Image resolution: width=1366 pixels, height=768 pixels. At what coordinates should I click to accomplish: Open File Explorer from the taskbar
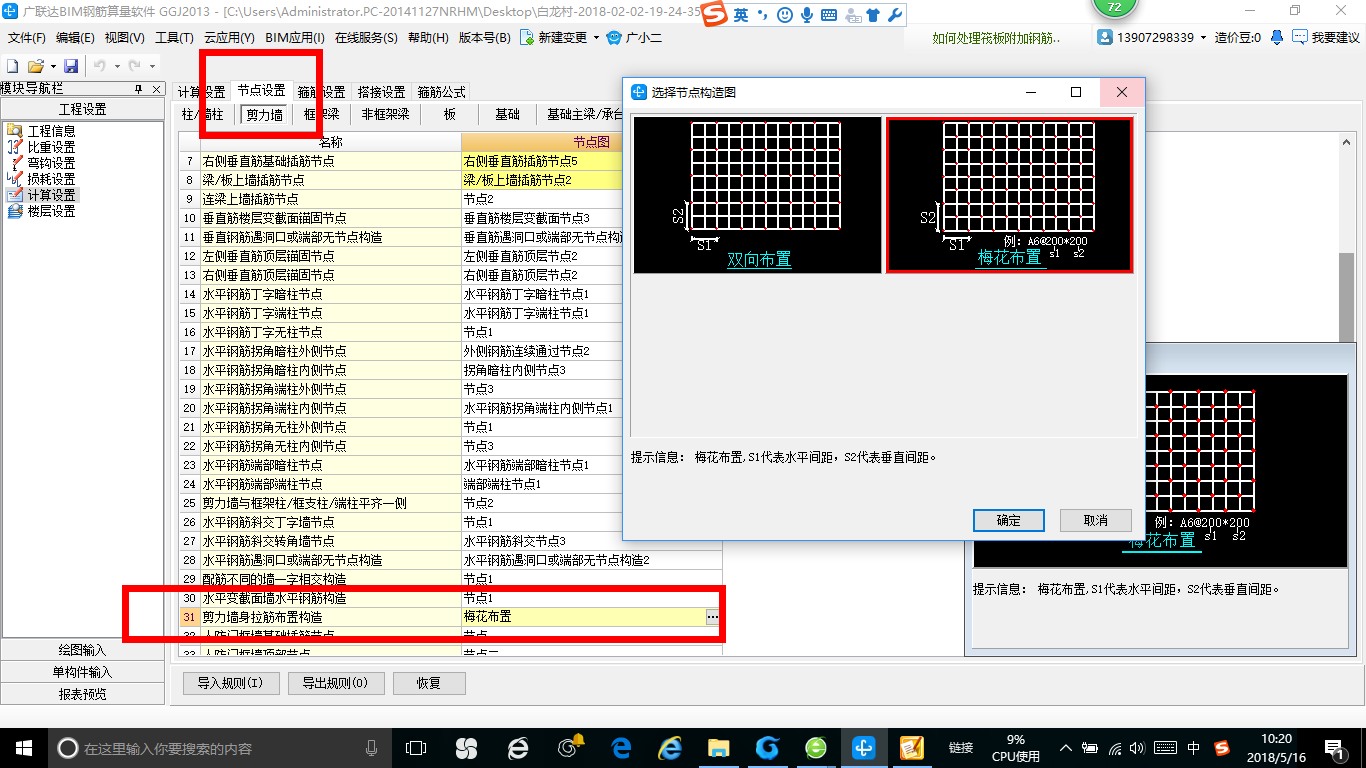point(718,747)
